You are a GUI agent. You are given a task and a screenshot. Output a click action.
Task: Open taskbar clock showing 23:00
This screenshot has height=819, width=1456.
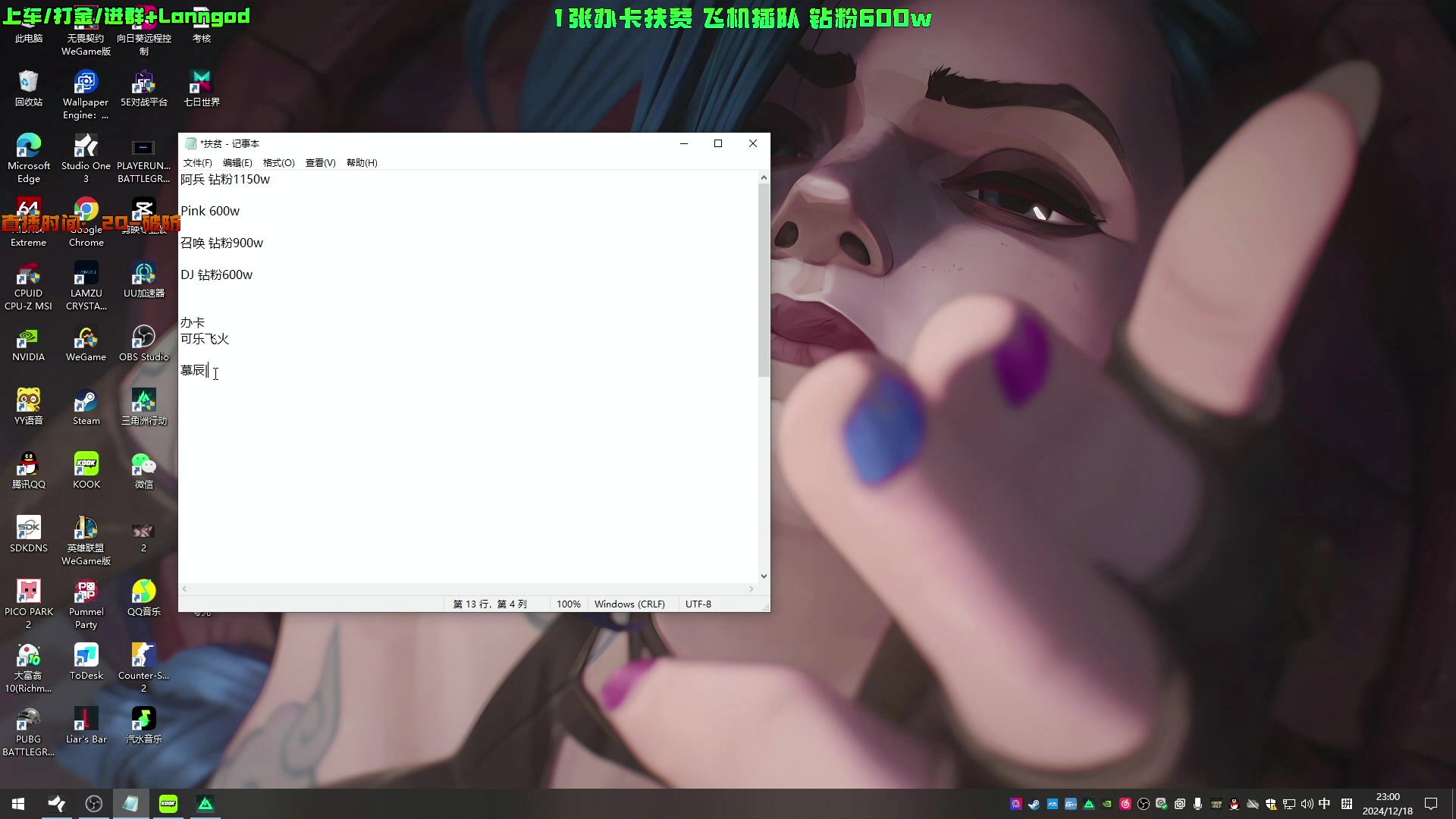pyautogui.click(x=1388, y=804)
